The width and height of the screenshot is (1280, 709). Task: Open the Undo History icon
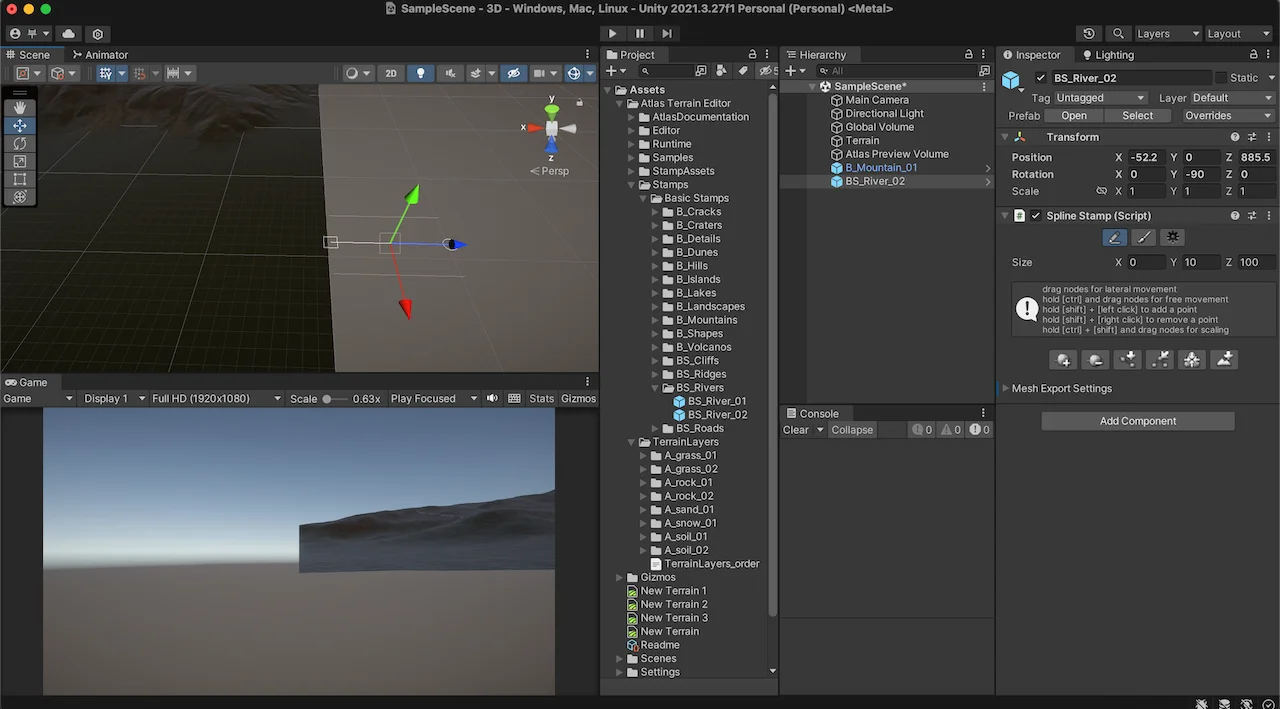[1089, 34]
